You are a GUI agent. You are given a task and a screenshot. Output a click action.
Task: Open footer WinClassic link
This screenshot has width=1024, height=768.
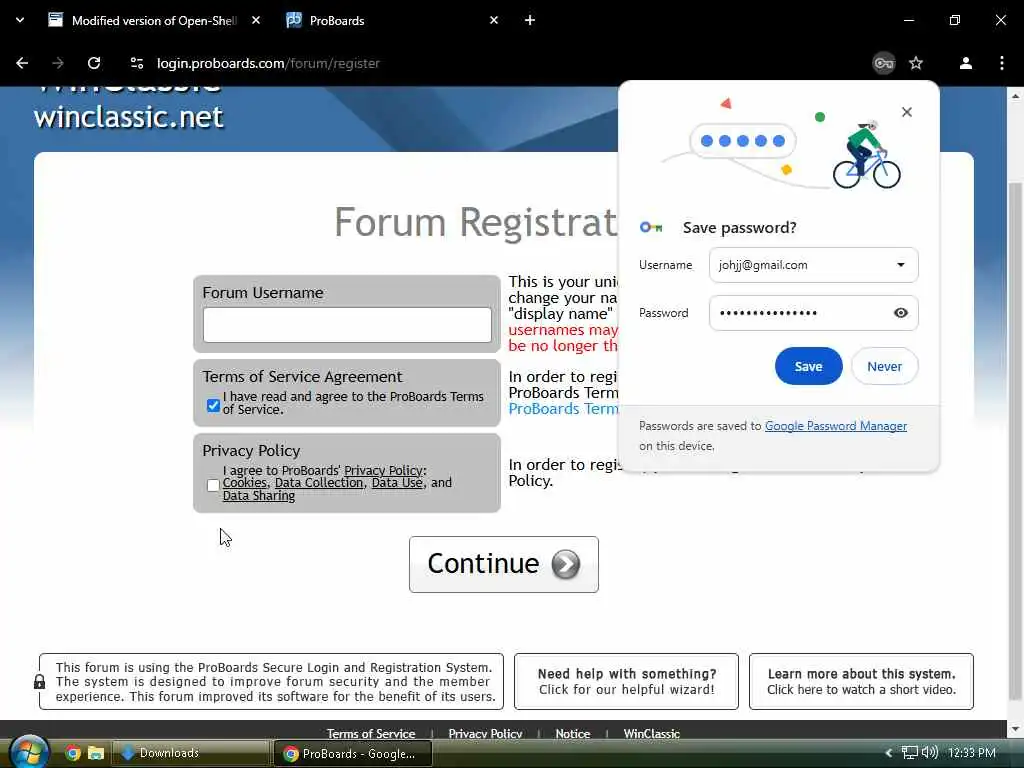coord(652,733)
